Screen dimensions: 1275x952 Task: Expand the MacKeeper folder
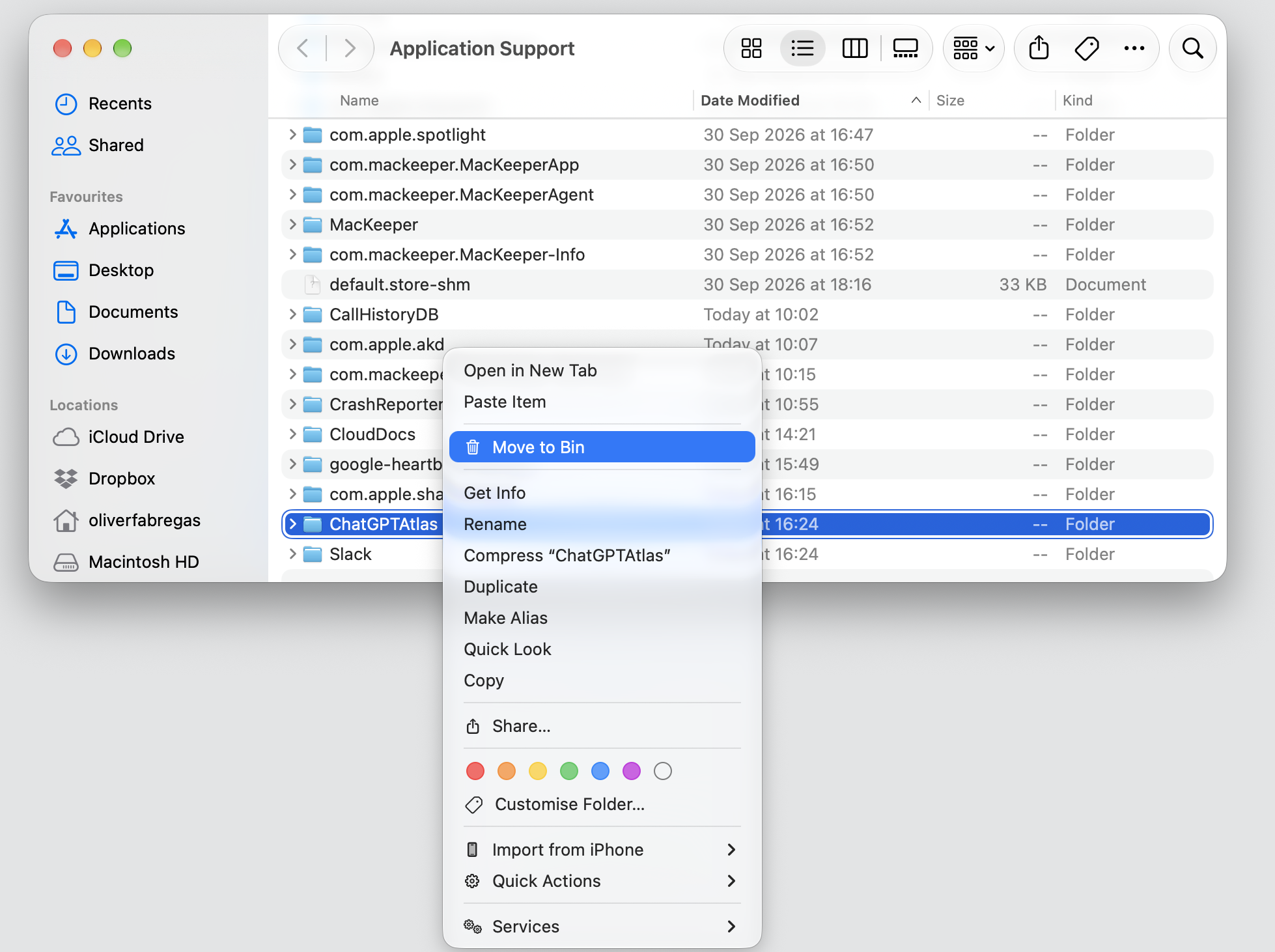pos(292,225)
